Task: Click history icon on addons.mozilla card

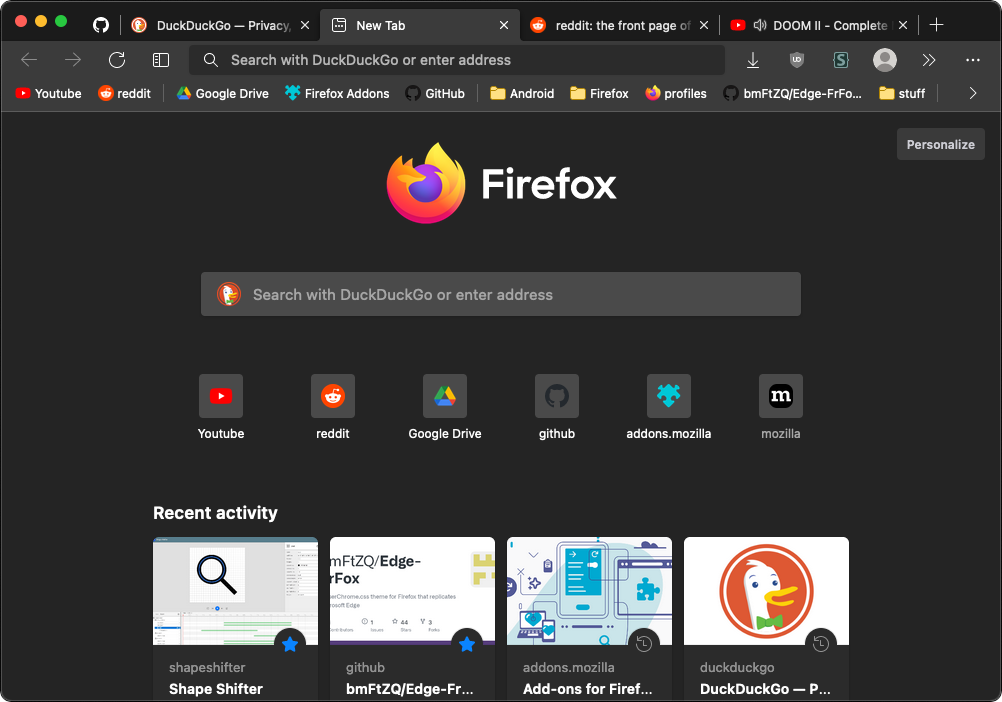Action: pos(644,644)
